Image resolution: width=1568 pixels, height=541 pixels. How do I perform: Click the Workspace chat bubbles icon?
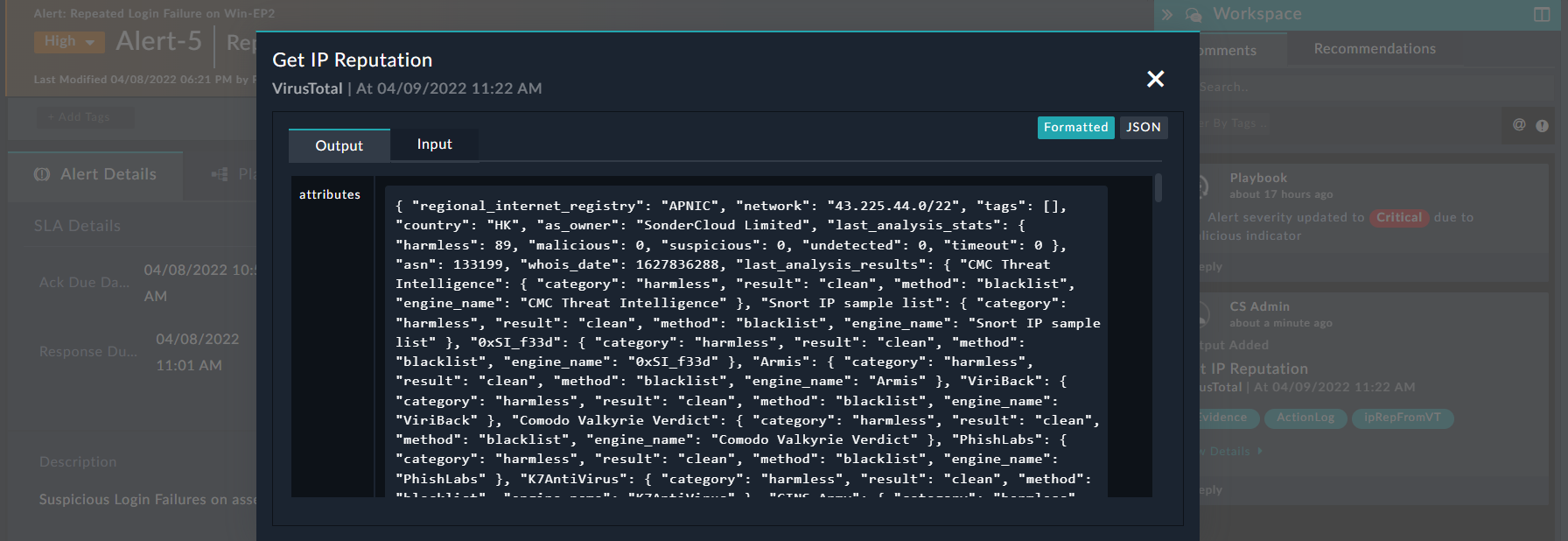click(1193, 14)
